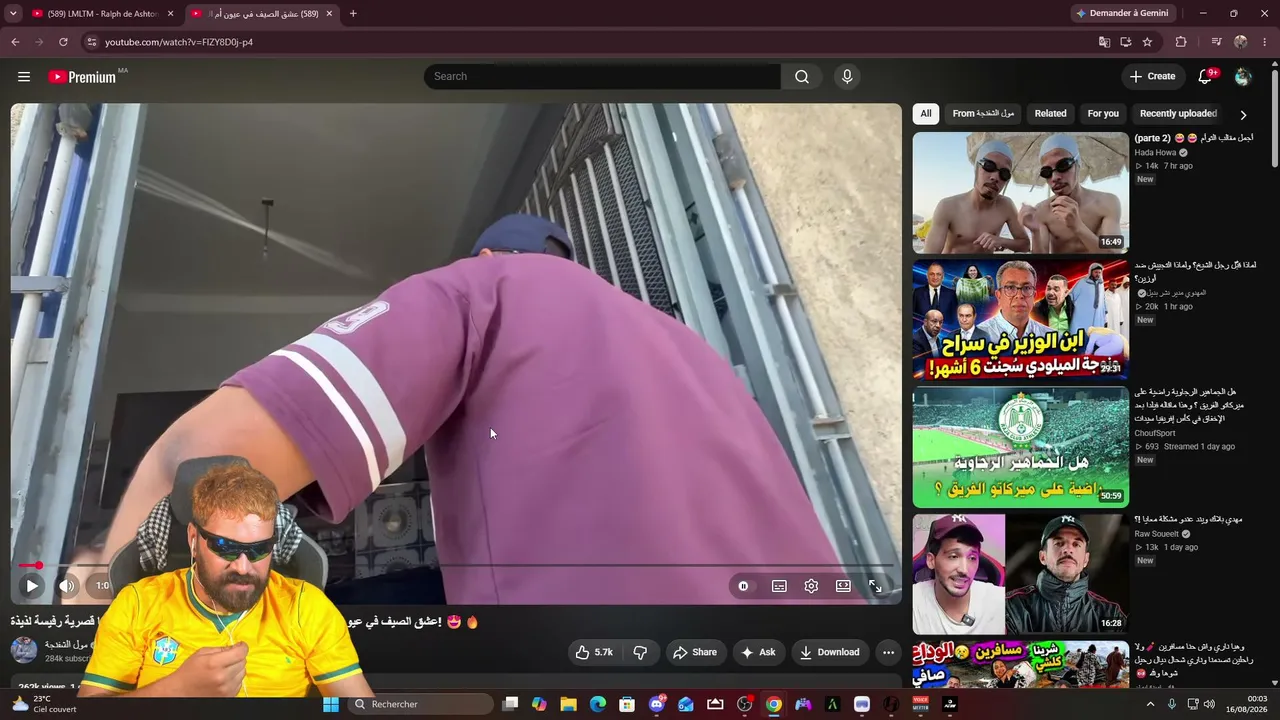Enter full screen mode
The image size is (1280, 720).
(x=875, y=586)
